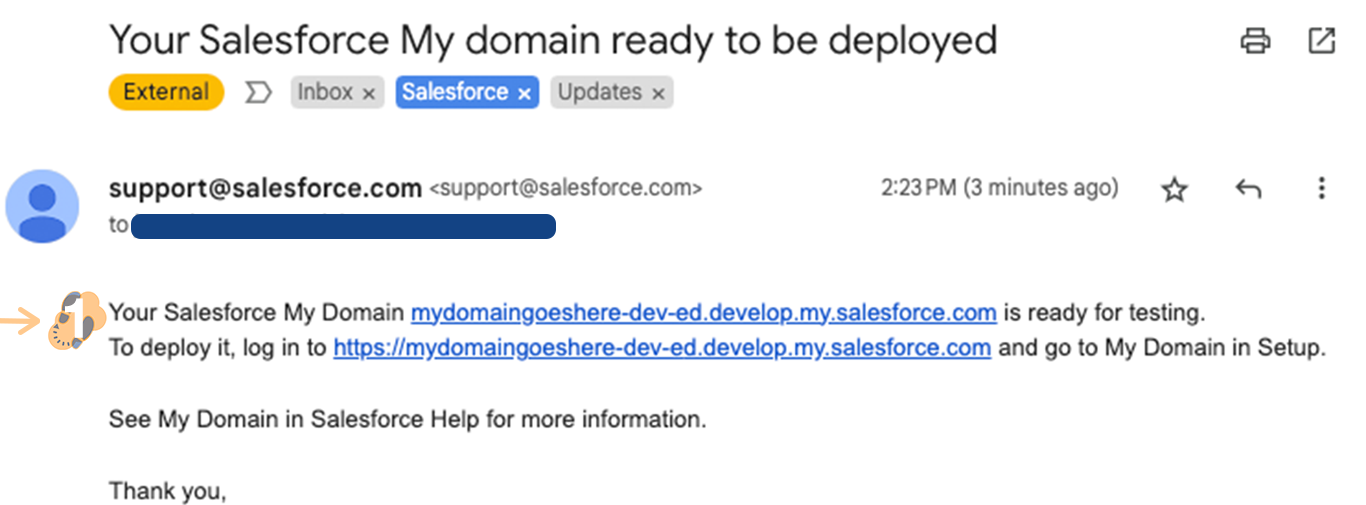Open the first mydomaingoeshere-dev-ed link

[703, 313]
